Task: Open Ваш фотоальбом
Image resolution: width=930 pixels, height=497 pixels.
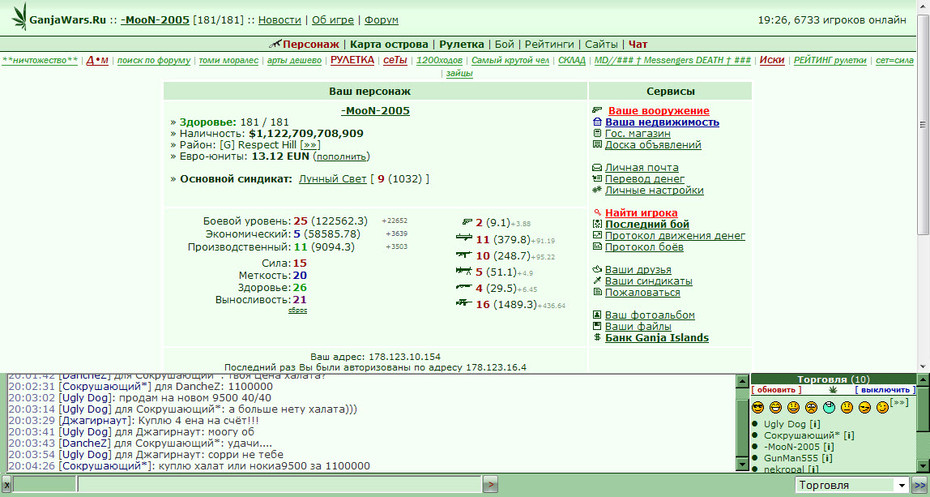Action: [649, 315]
